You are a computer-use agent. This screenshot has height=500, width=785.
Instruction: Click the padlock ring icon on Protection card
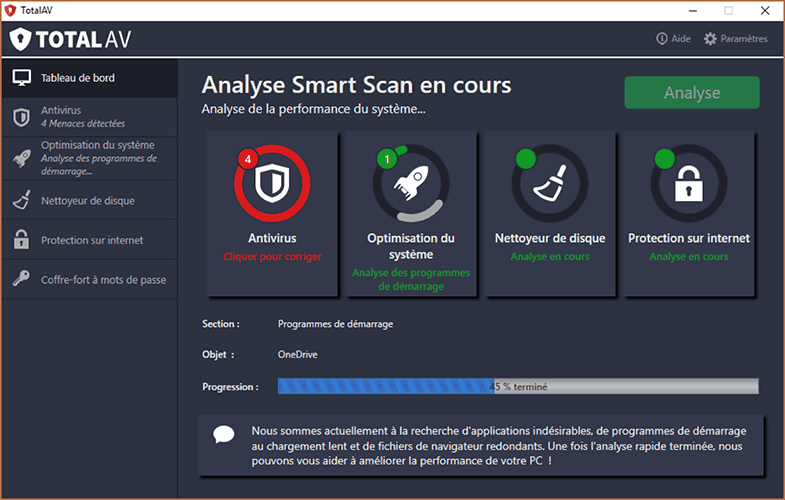689,183
